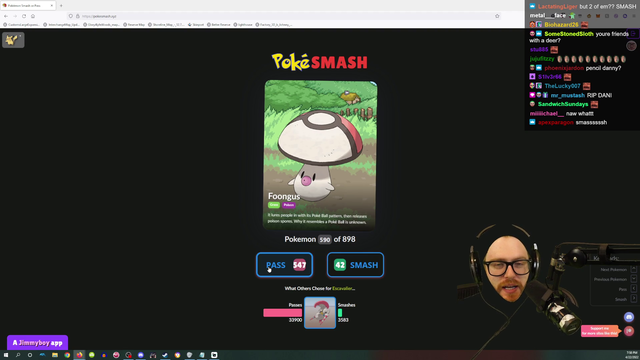Image resolution: width=640 pixels, height=360 pixels.
Task: Click the apexparagon chat username
Action: pos(556,122)
